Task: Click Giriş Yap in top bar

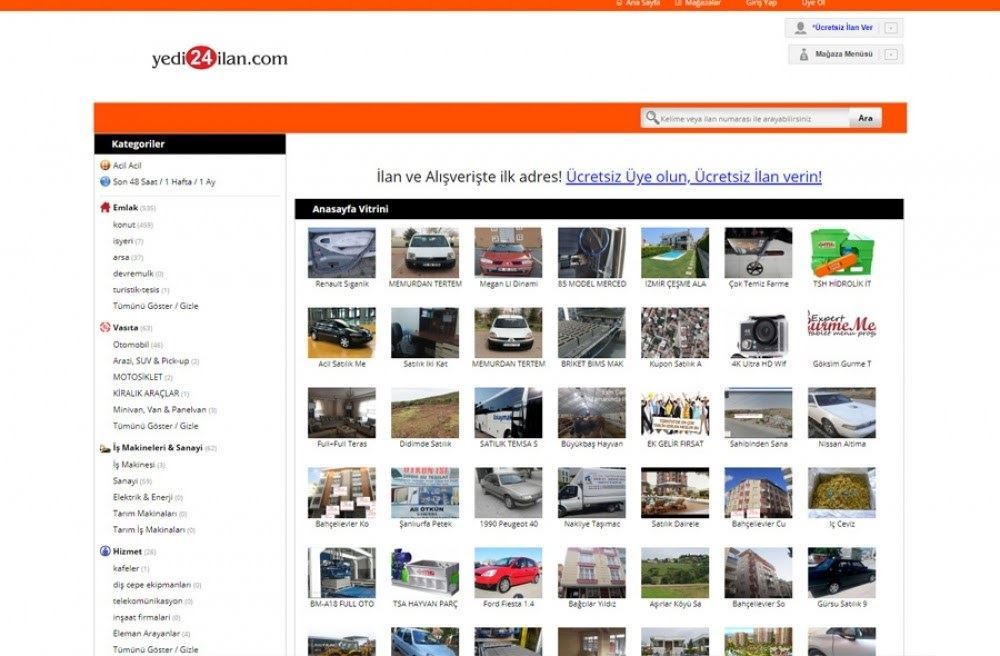Action: coord(761,3)
